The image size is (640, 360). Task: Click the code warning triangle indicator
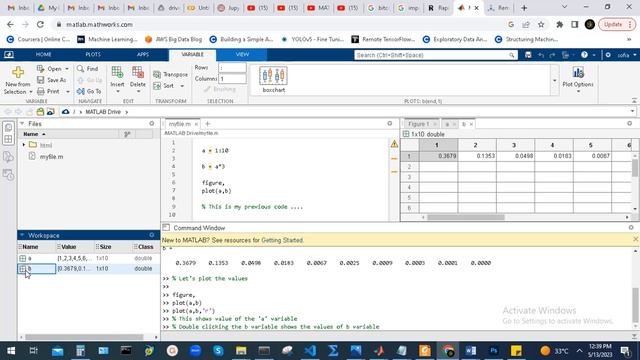394,144
